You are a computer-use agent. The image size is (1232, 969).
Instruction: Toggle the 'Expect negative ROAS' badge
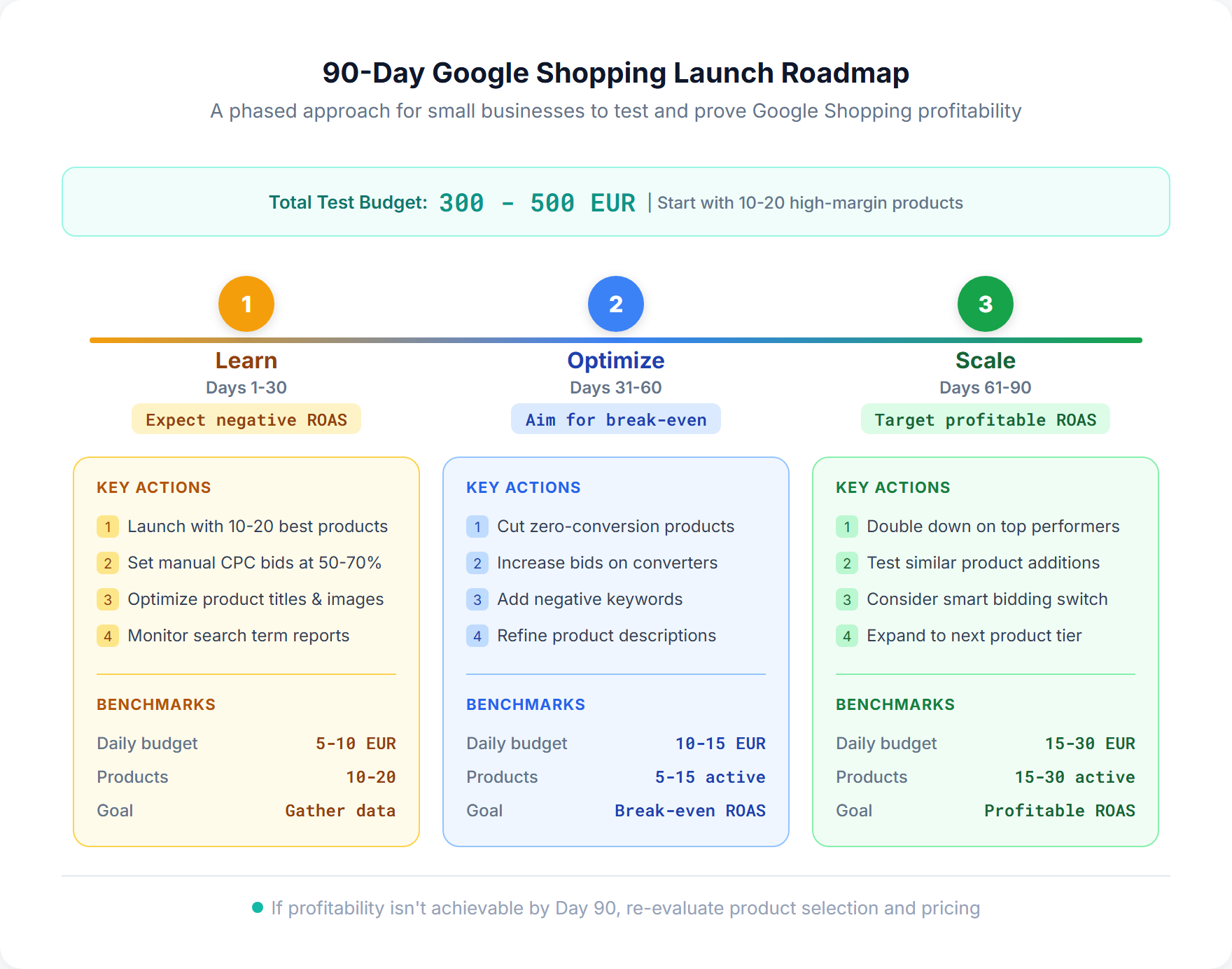pos(246,419)
